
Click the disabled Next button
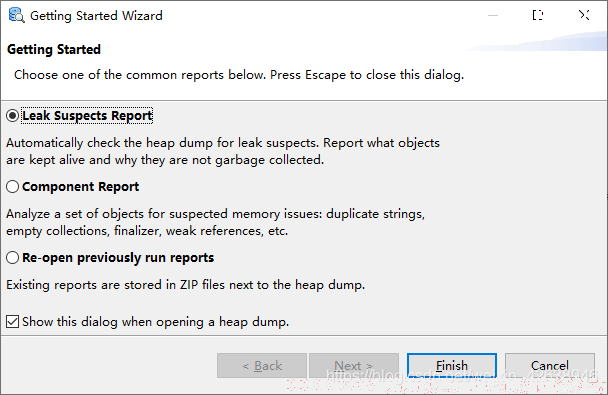click(x=354, y=365)
